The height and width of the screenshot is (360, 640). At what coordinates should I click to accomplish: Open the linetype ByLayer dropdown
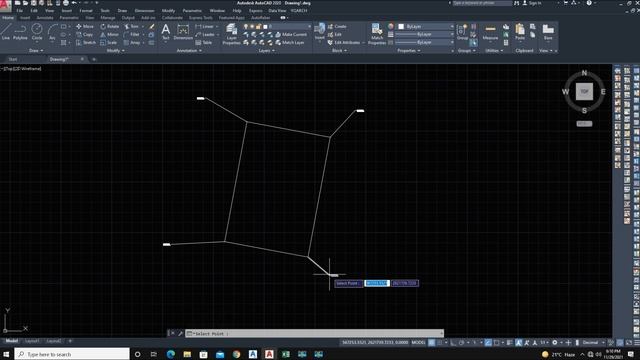tap(424, 42)
